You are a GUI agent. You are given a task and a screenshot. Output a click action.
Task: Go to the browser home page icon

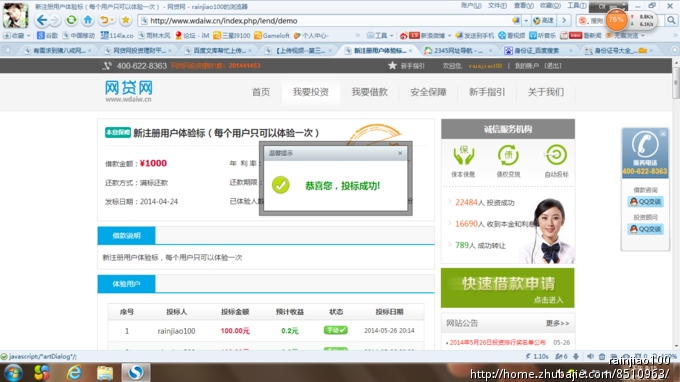[x=88, y=20]
